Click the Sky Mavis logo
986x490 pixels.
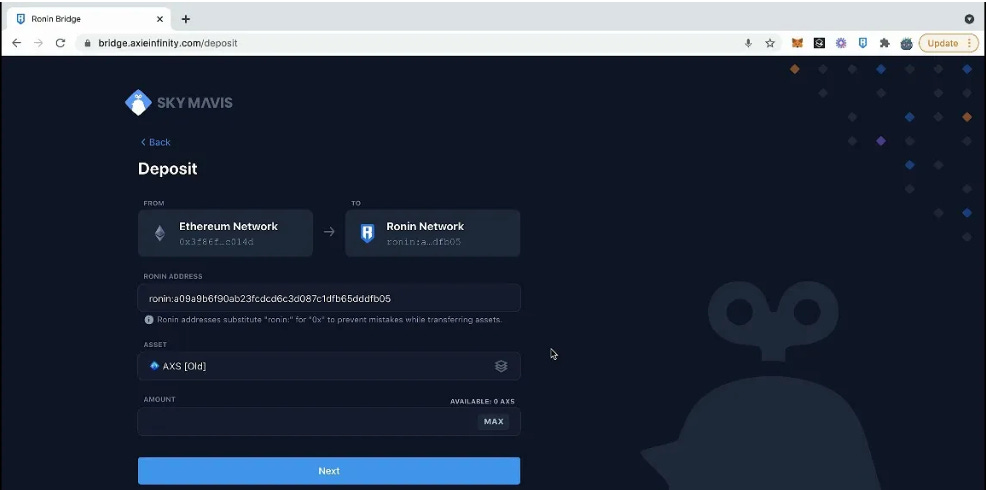[x=179, y=103]
